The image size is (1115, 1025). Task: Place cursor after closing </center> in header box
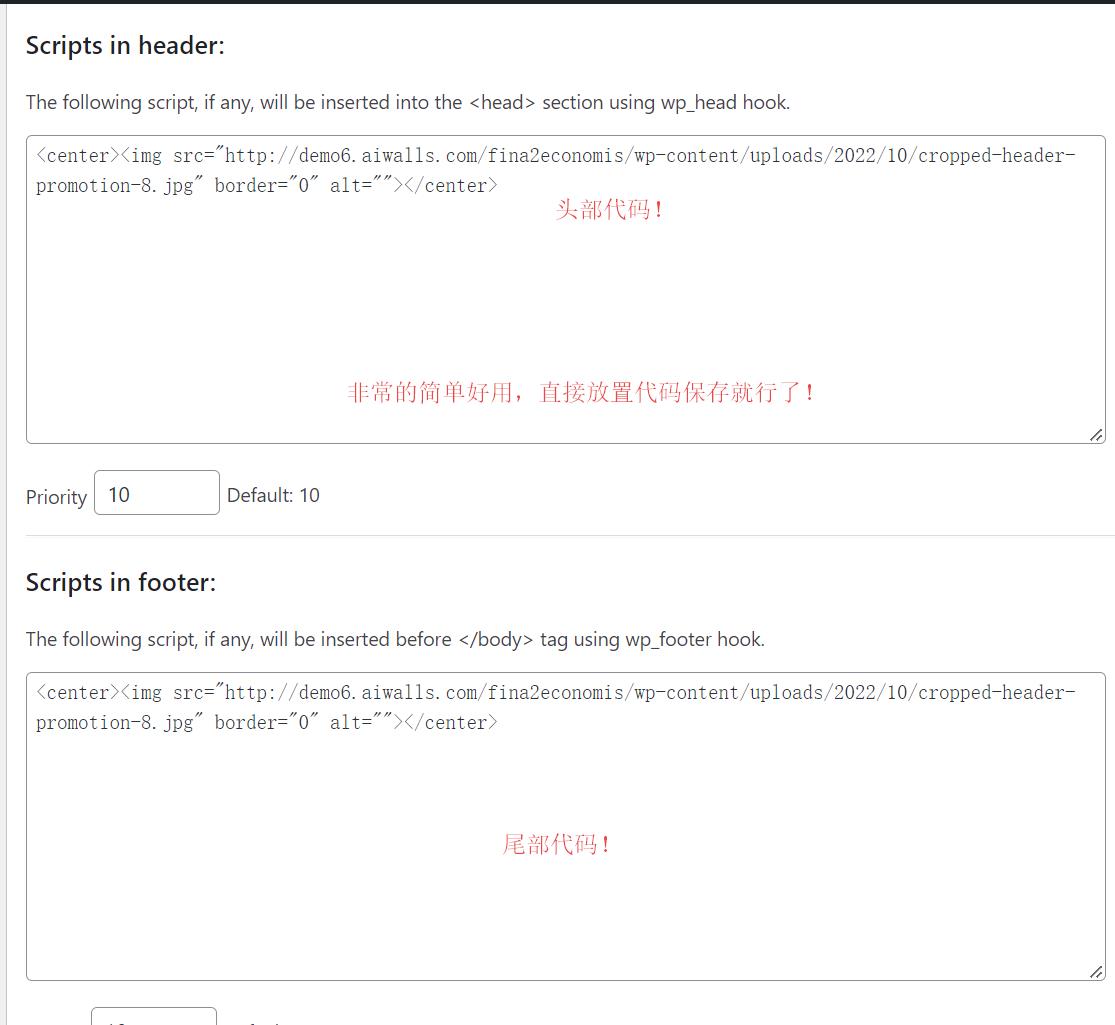498,186
